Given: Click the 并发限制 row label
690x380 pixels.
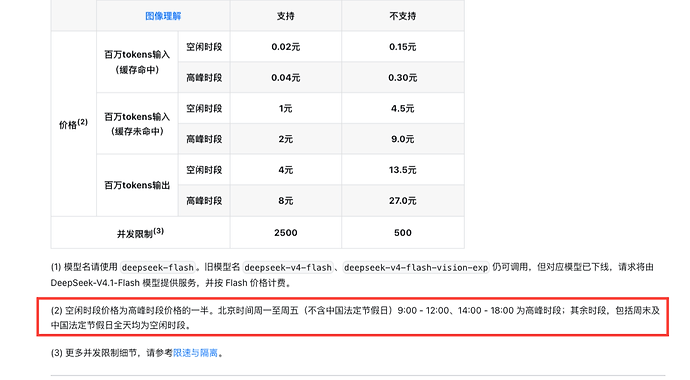Looking at the screenshot, I should click(x=140, y=233).
